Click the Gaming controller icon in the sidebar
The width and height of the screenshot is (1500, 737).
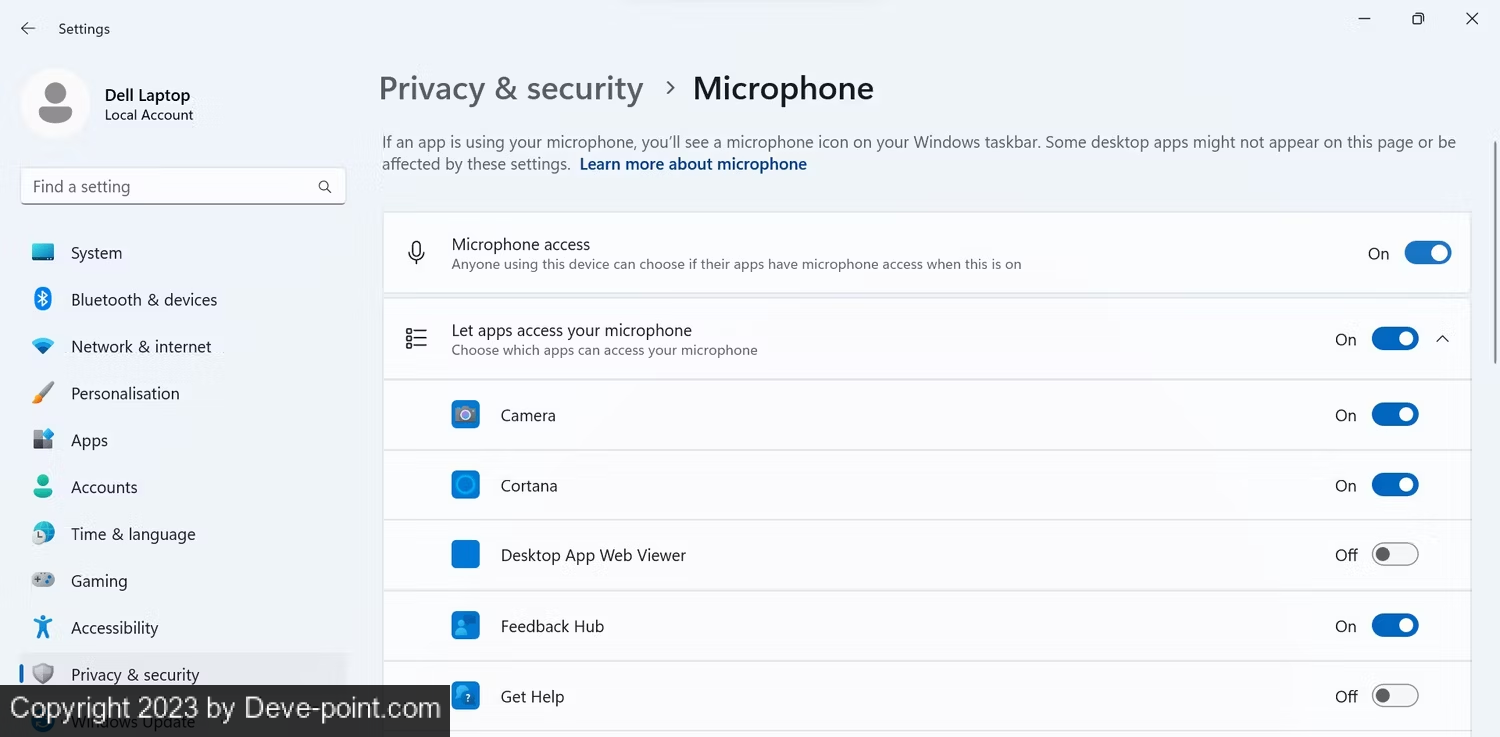point(43,580)
